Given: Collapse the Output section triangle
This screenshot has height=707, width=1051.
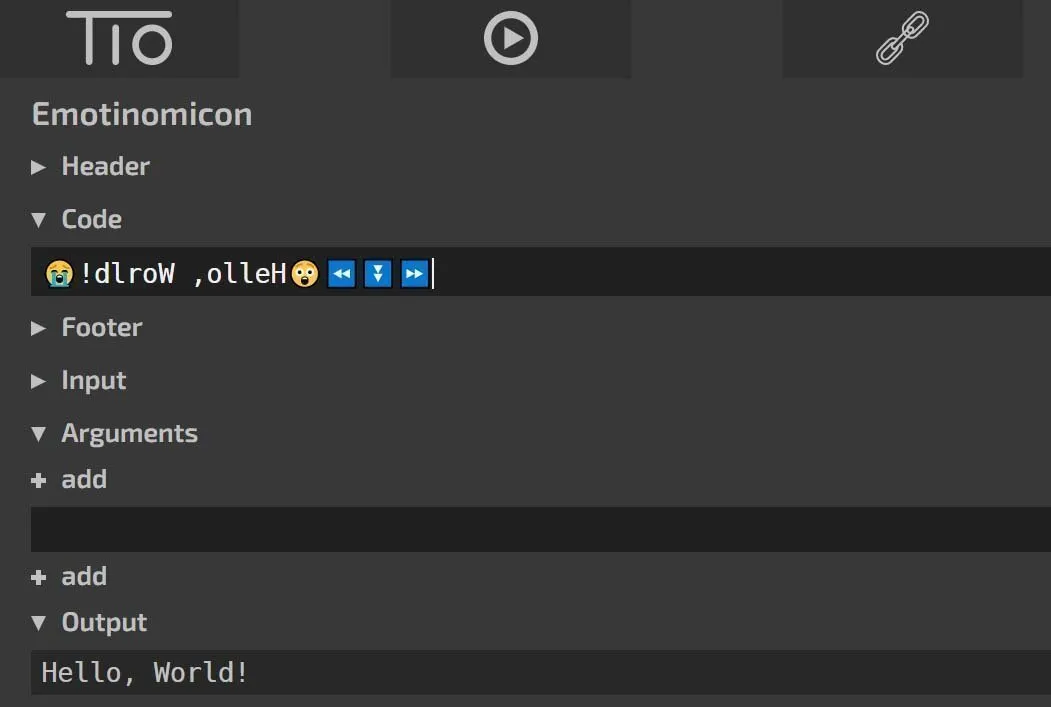Looking at the screenshot, I should (39, 623).
